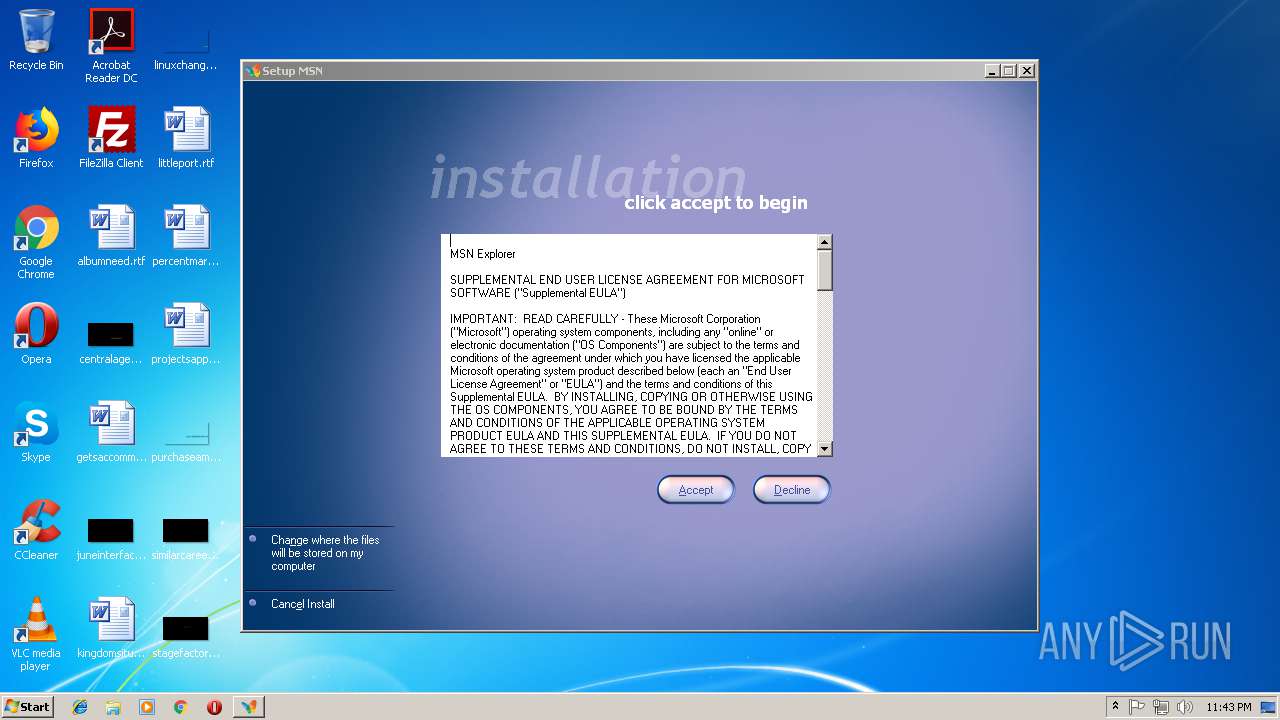
Task: Select the getsaccomm... document icon
Action: coord(111,432)
